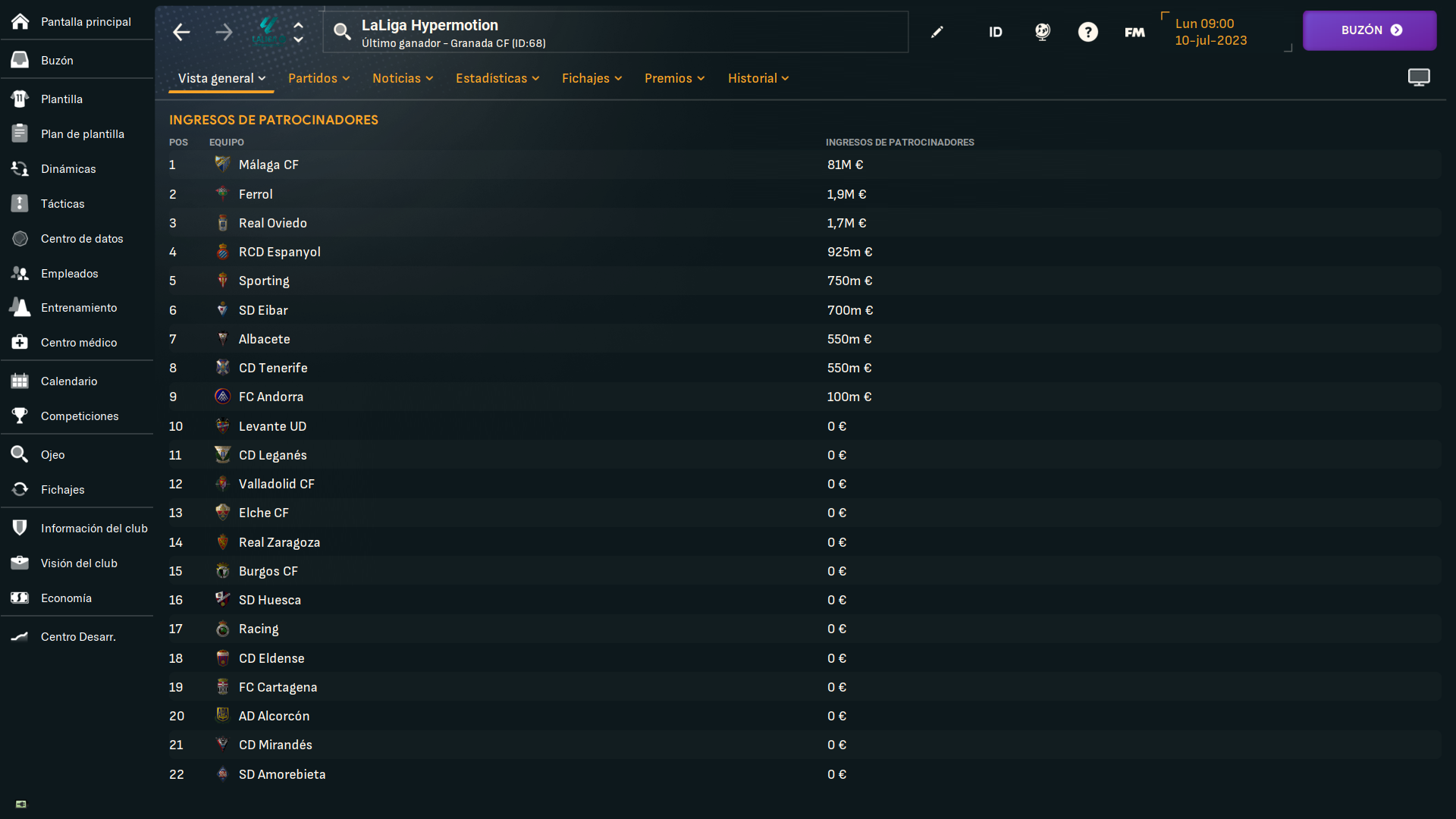Expand Premios dropdown tab
Viewport: 1456px width, 819px height.
[x=675, y=78]
